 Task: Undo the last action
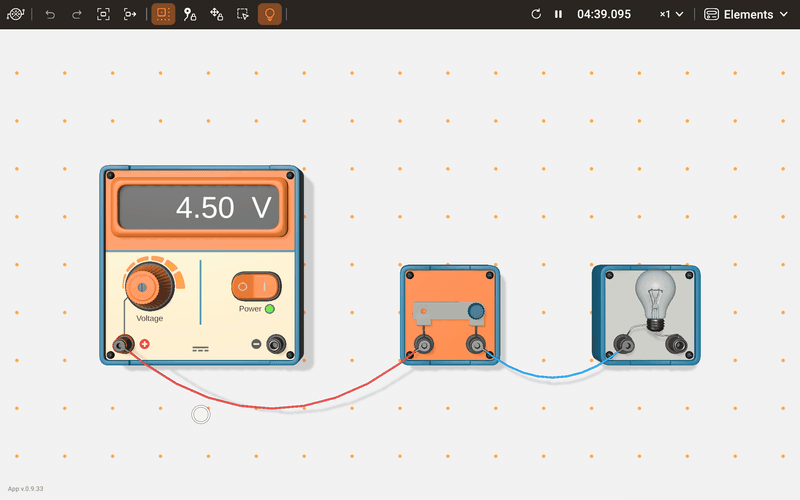click(x=50, y=14)
